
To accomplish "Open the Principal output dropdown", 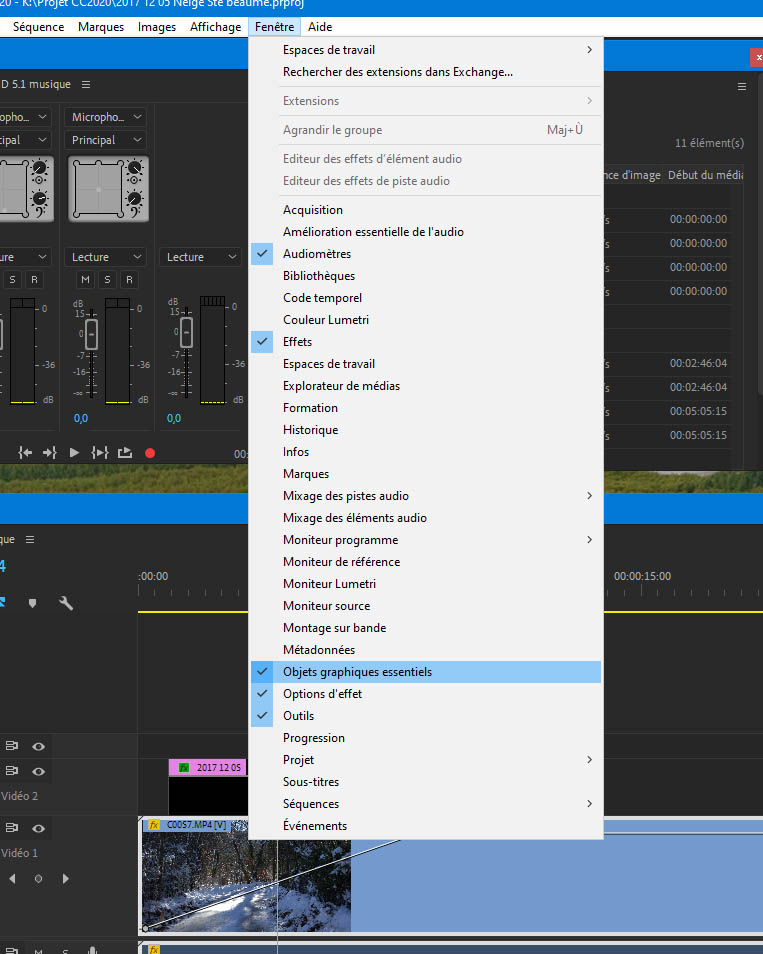I will [x=107, y=140].
